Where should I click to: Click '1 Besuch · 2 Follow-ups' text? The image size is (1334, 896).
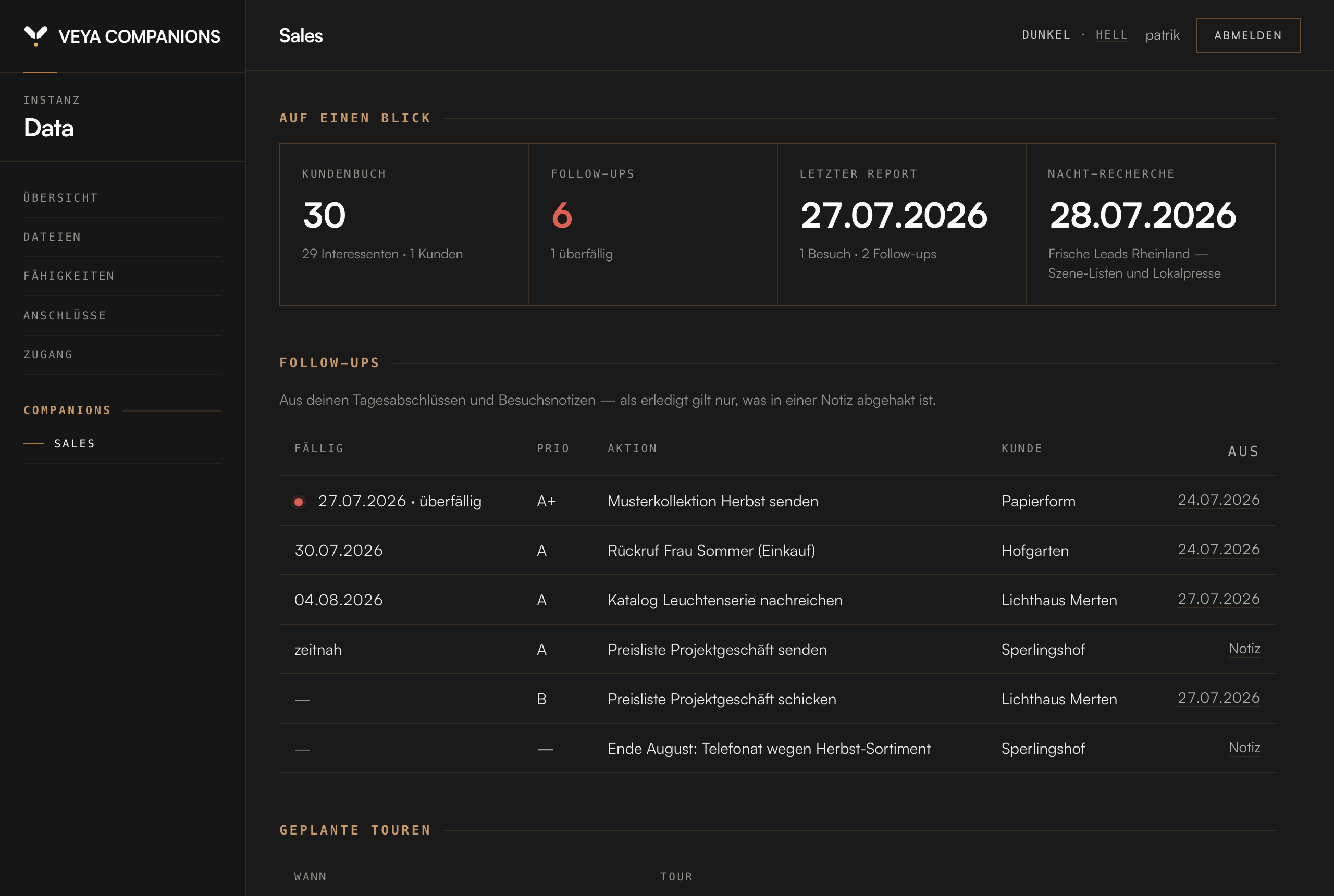point(868,254)
